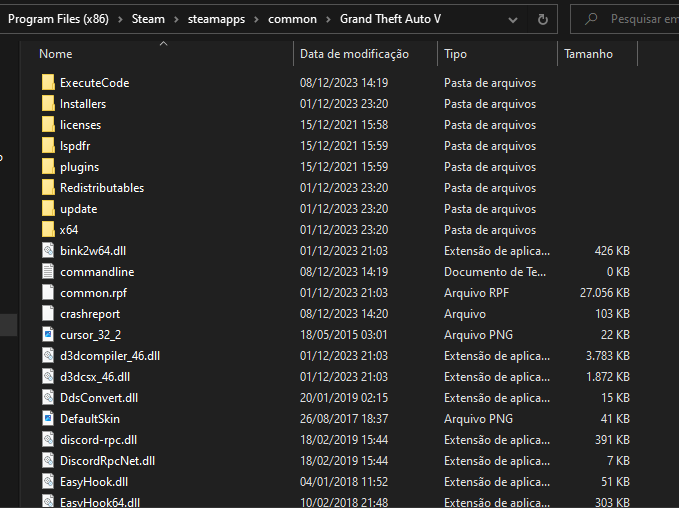679x508 pixels.
Task: Click the cursor_32_2 PNG image icon
Action: coord(48,334)
